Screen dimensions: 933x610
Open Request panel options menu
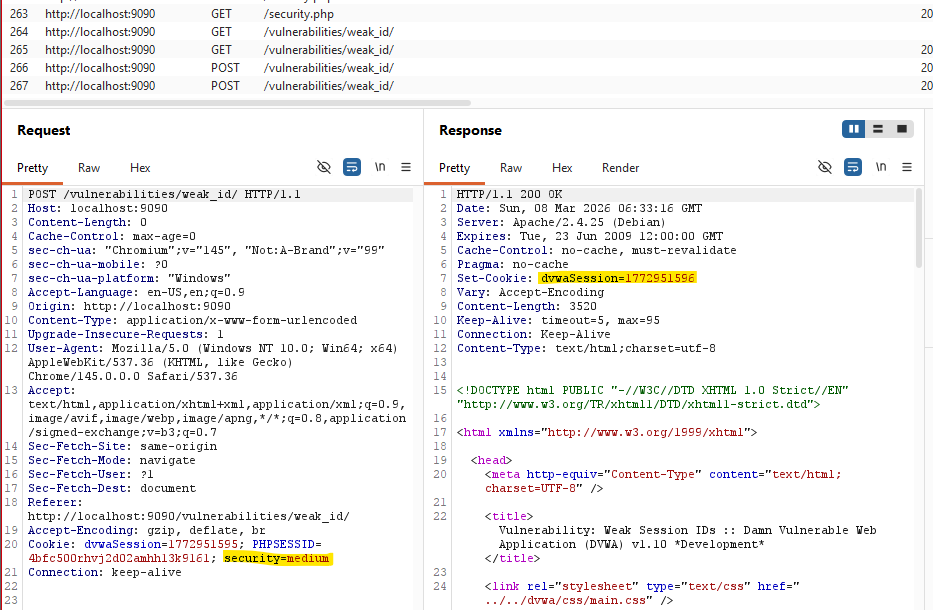coord(406,167)
